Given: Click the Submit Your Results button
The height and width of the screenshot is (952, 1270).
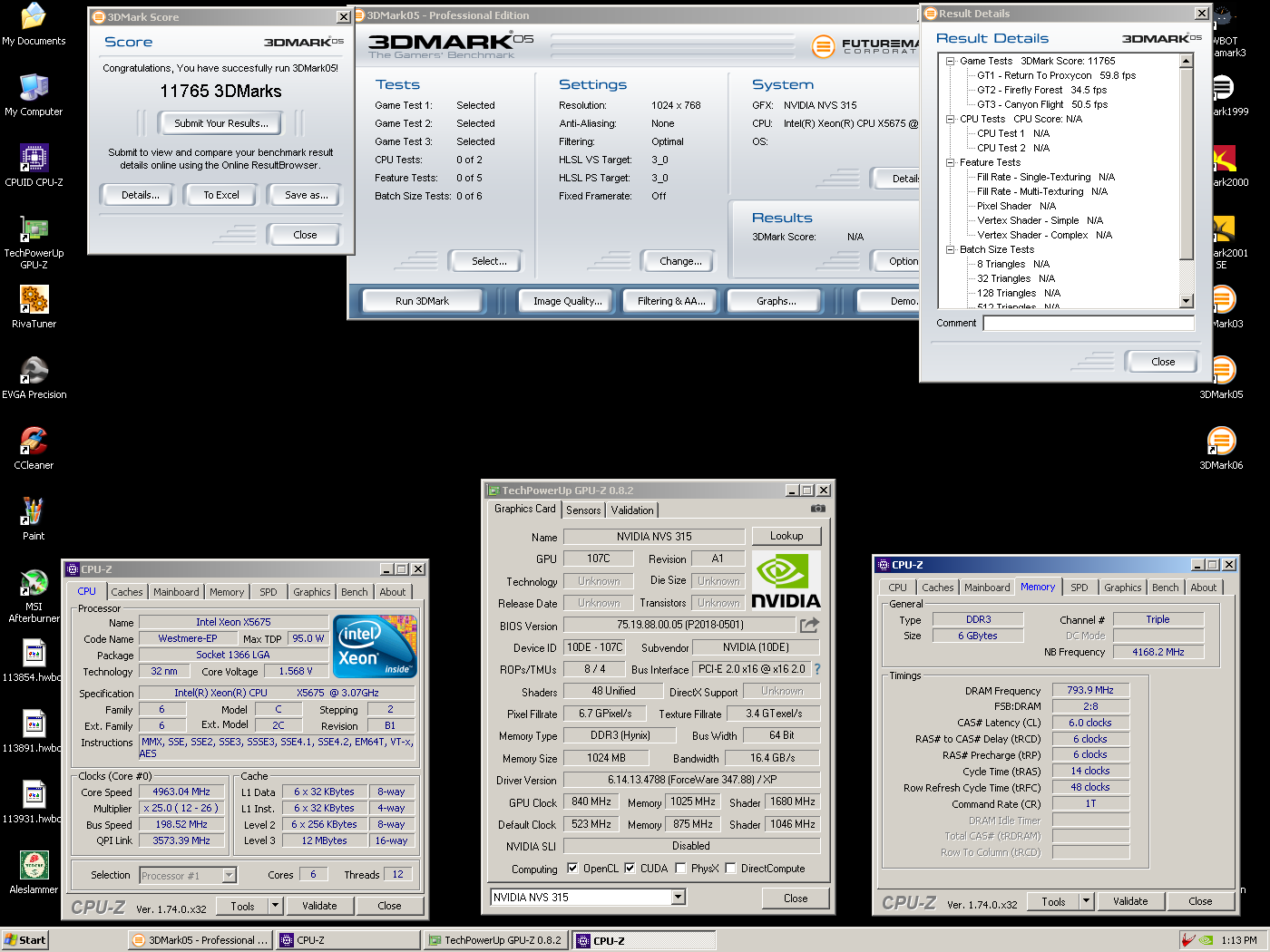Looking at the screenshot, I should point(221,123).
